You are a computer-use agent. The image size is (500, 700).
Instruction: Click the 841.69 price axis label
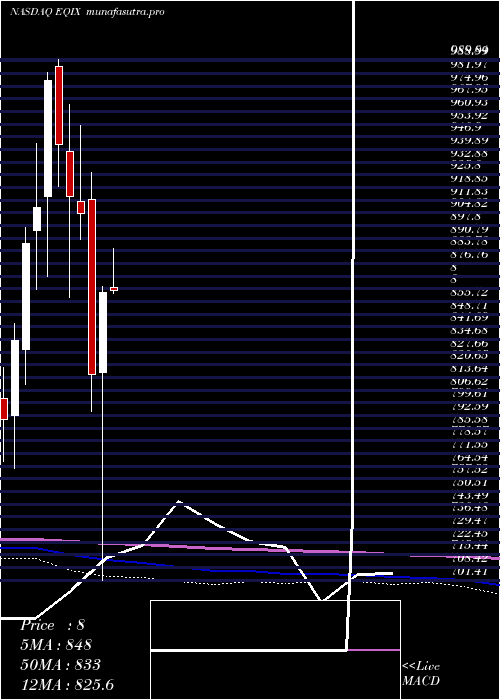click(x=469, y=318)
